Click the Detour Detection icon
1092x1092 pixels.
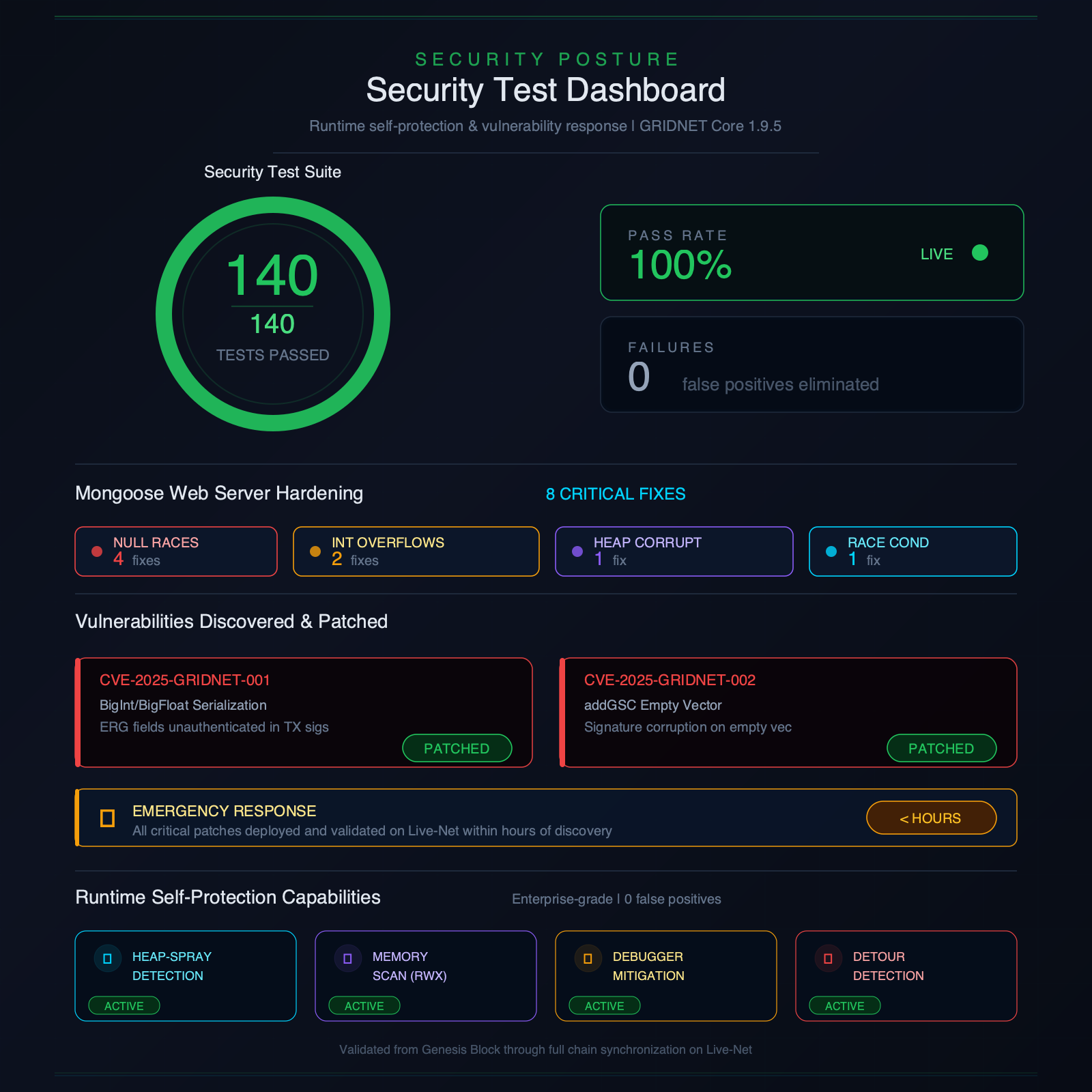pyautogui.click(x=828, y=958)
